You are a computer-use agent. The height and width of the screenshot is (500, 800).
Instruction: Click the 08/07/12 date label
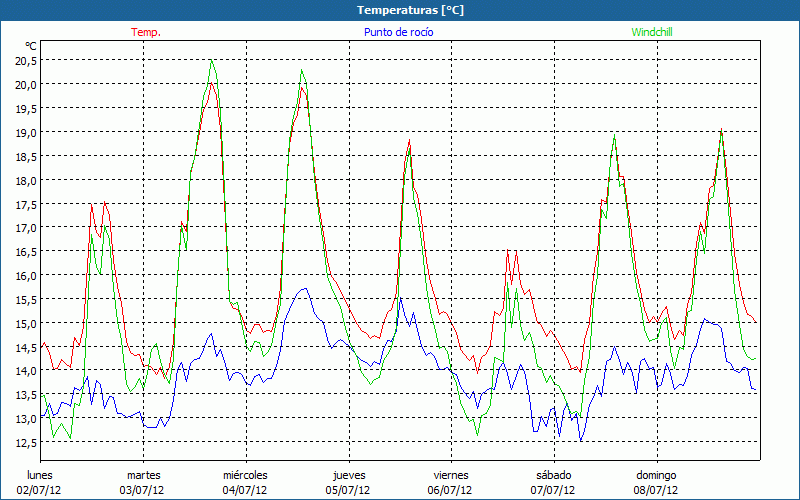point(656,490)
